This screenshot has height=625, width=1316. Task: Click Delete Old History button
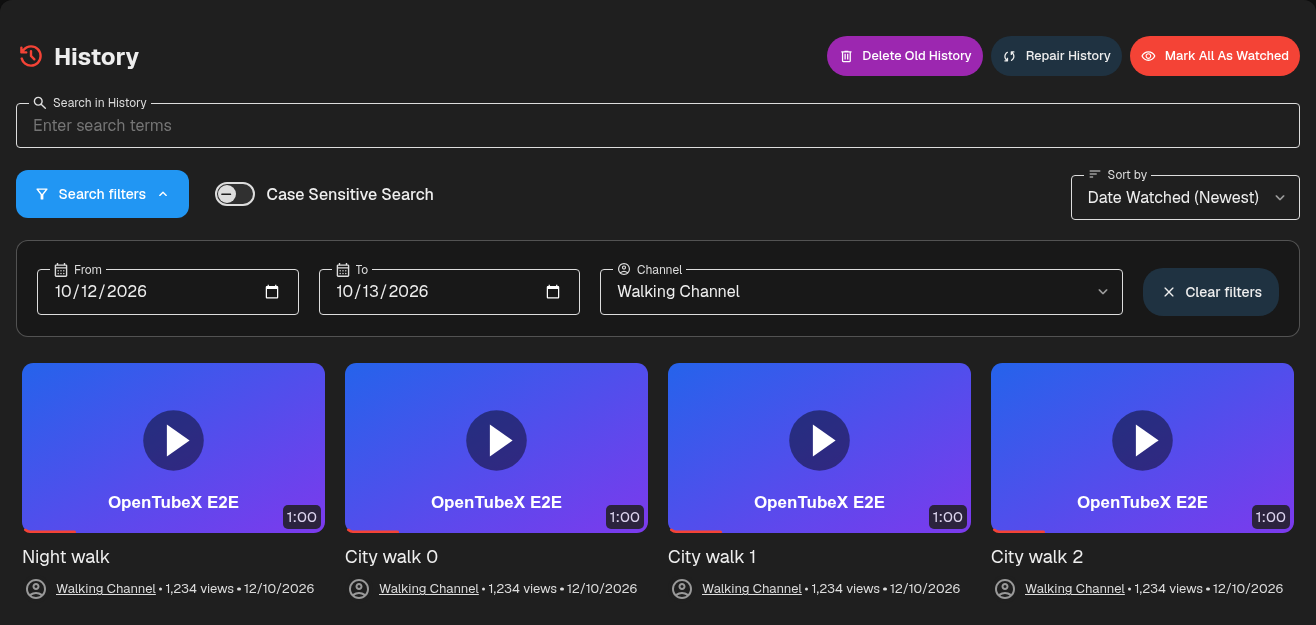(905, 56)
